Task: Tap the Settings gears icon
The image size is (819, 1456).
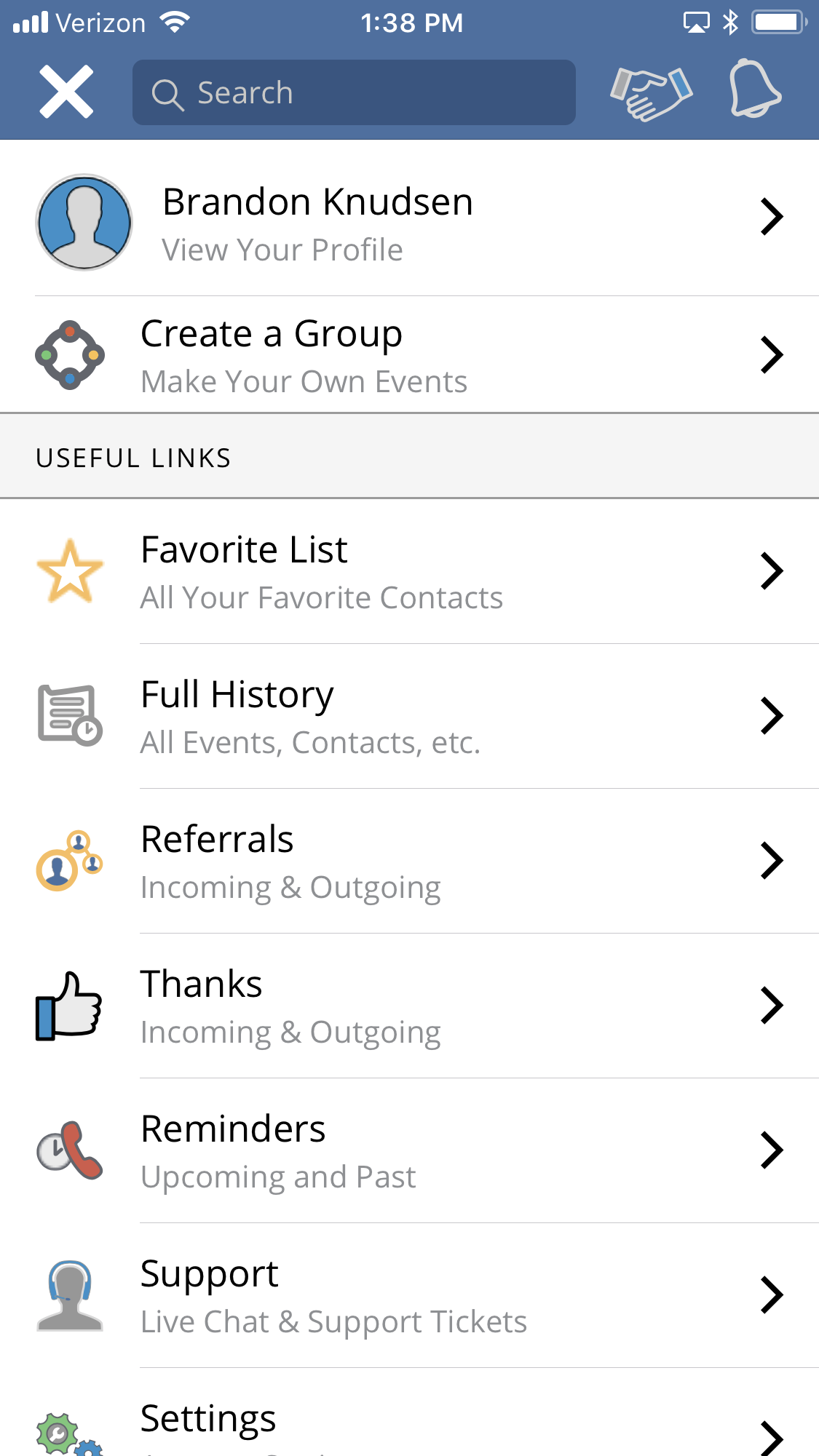Action: click(68, 1434)
